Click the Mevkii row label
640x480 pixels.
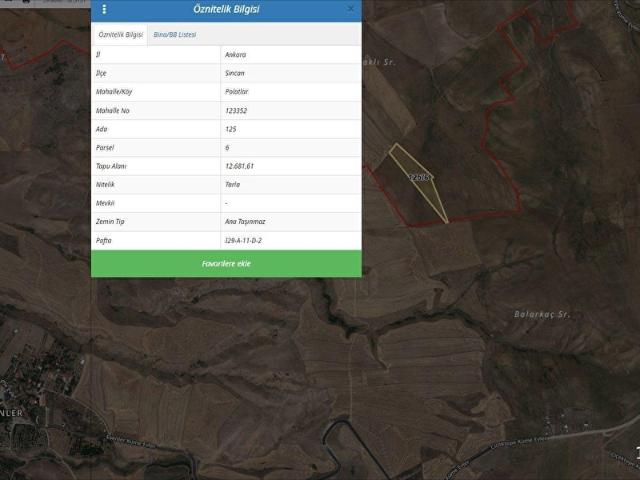point(106,203)
